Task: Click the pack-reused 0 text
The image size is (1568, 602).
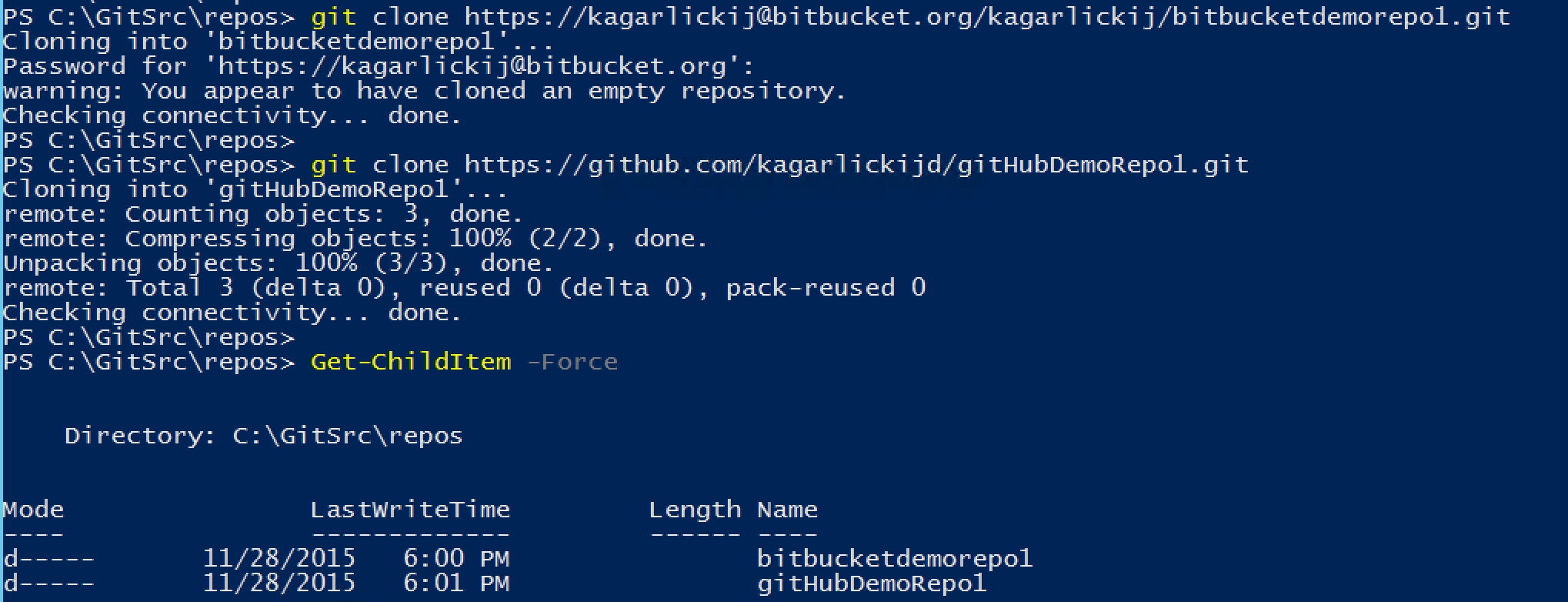Action: (826, 288)
